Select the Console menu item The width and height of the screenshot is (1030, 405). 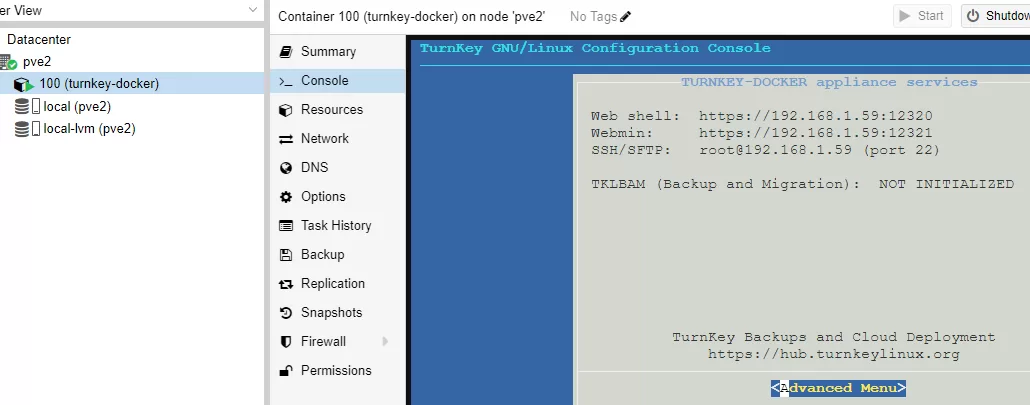click(x=338, y=81)
